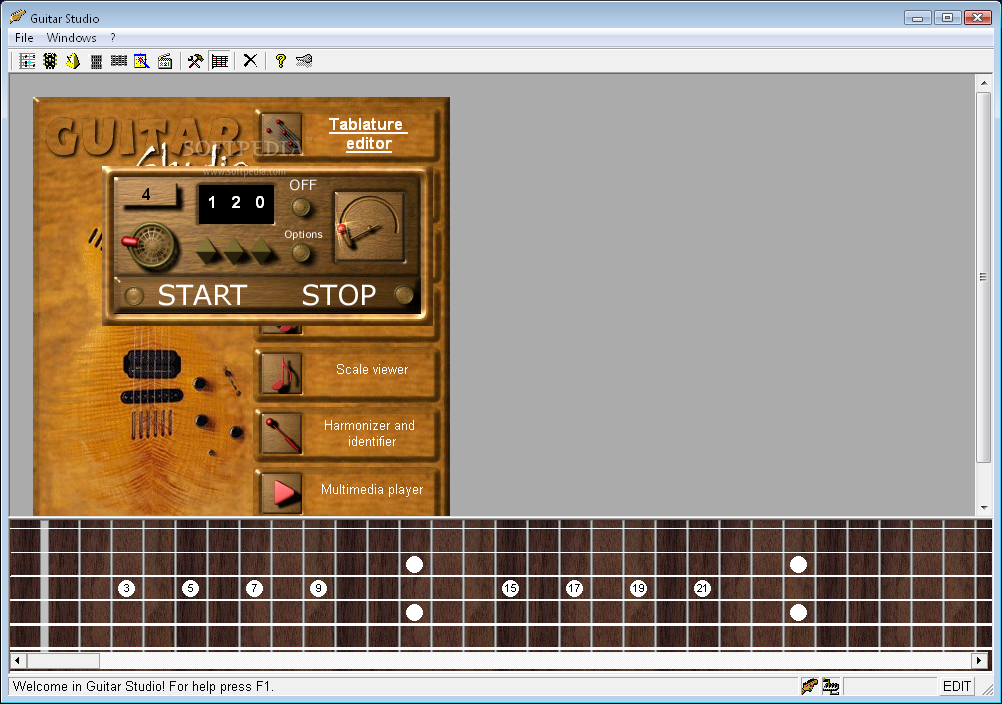
Task: Click fret marker 3 on the fretboard
Action: (127, 588)
